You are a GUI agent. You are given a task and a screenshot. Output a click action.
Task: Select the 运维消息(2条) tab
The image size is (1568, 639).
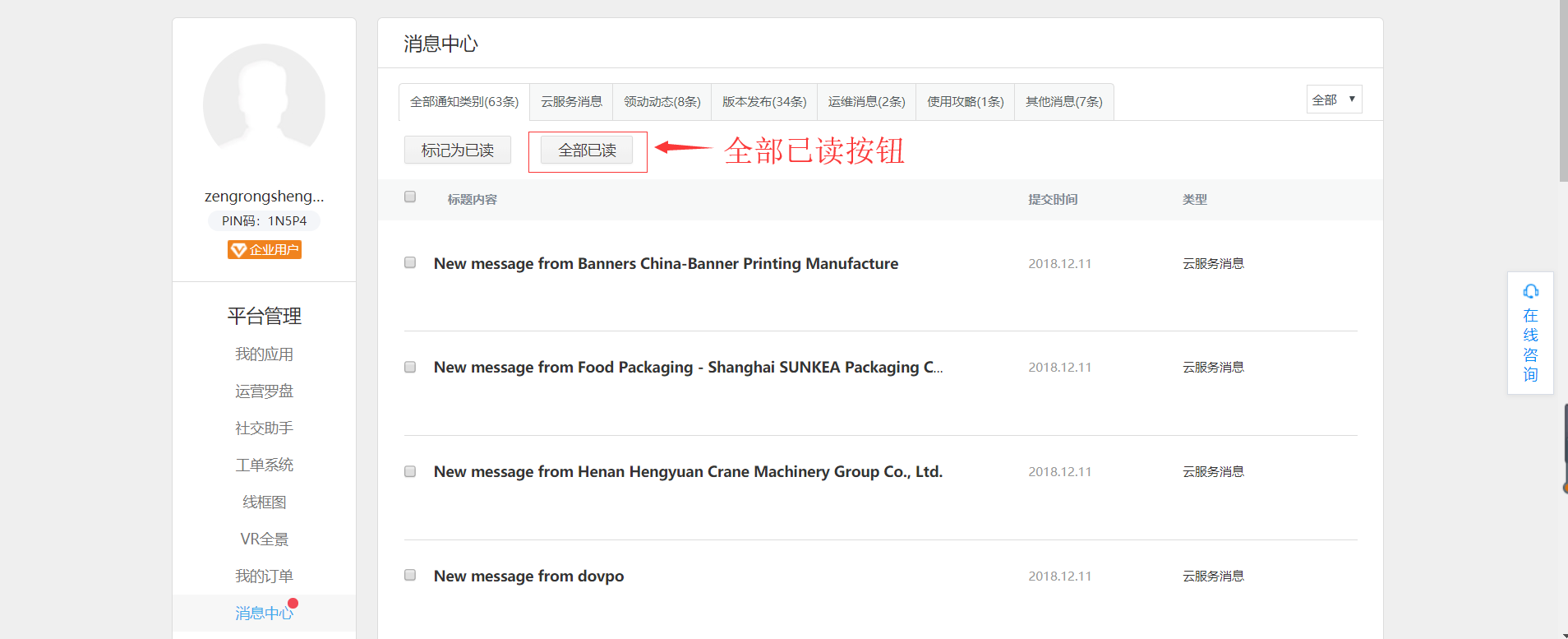tap(866, 102)
